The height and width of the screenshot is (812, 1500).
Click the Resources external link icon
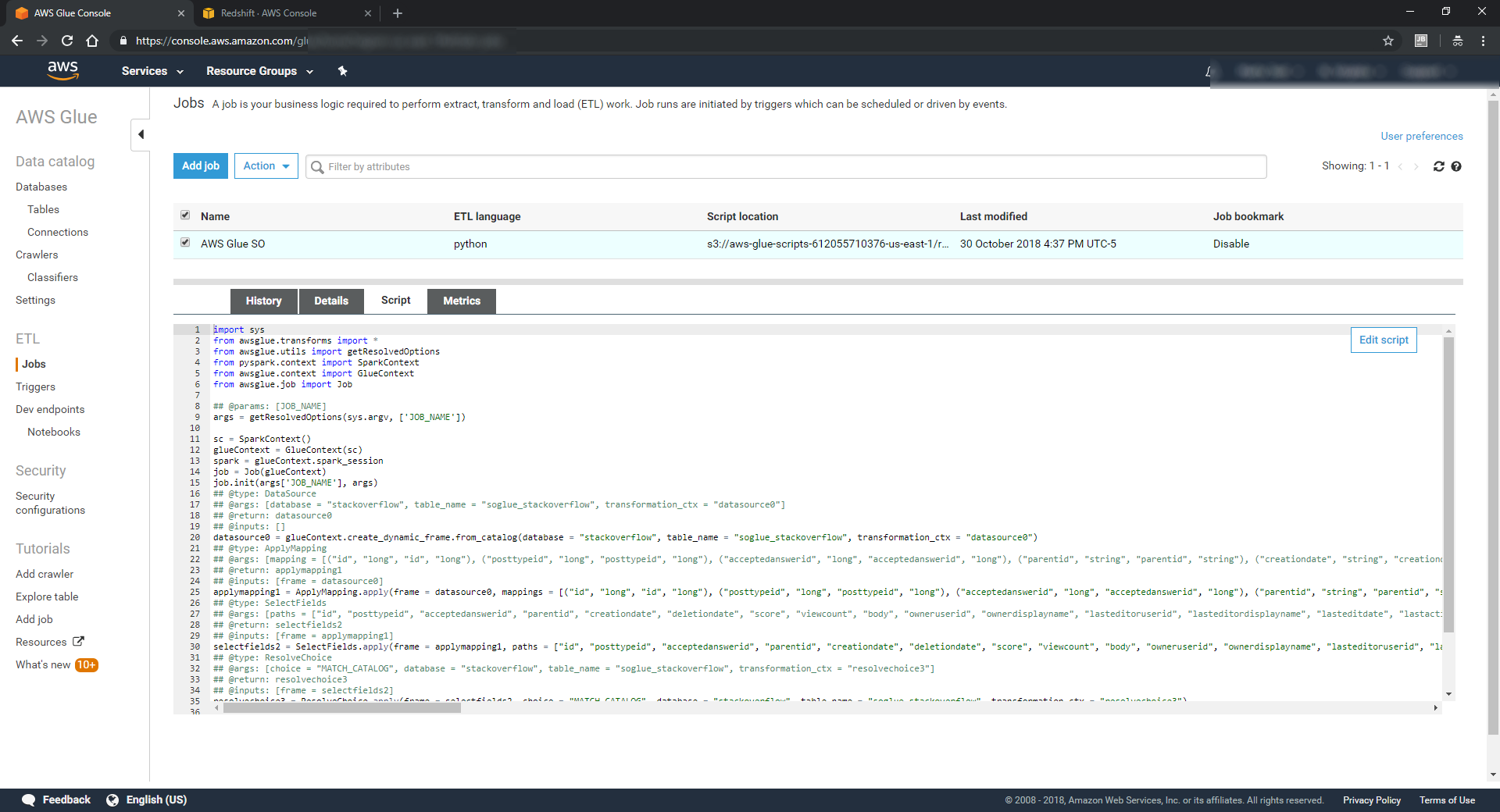point(78,641)
